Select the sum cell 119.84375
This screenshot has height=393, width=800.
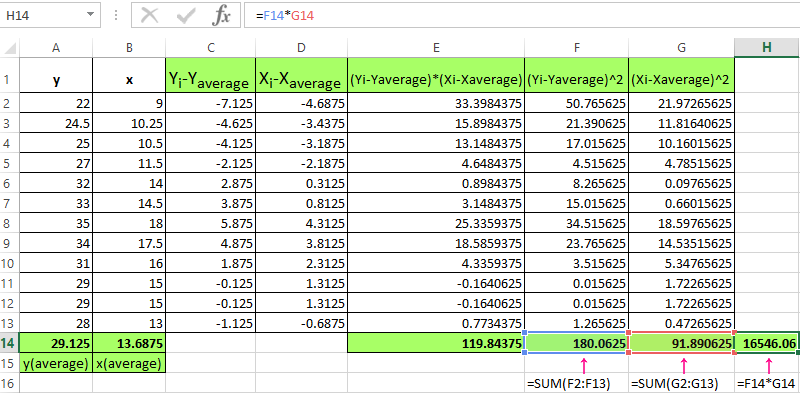pyautogui.click(x=436, y=343)
